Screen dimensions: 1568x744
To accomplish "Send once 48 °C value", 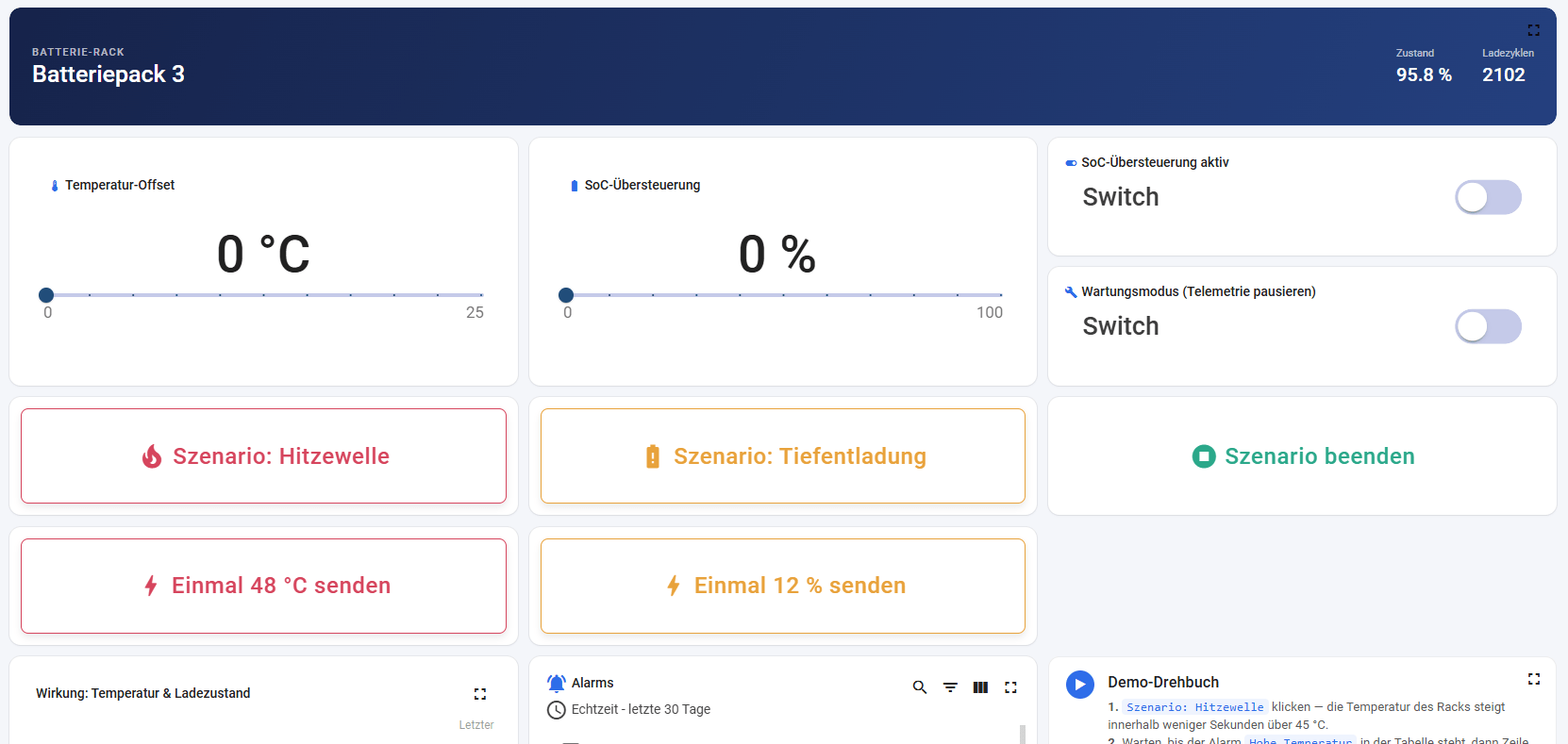I will point(263,586).
